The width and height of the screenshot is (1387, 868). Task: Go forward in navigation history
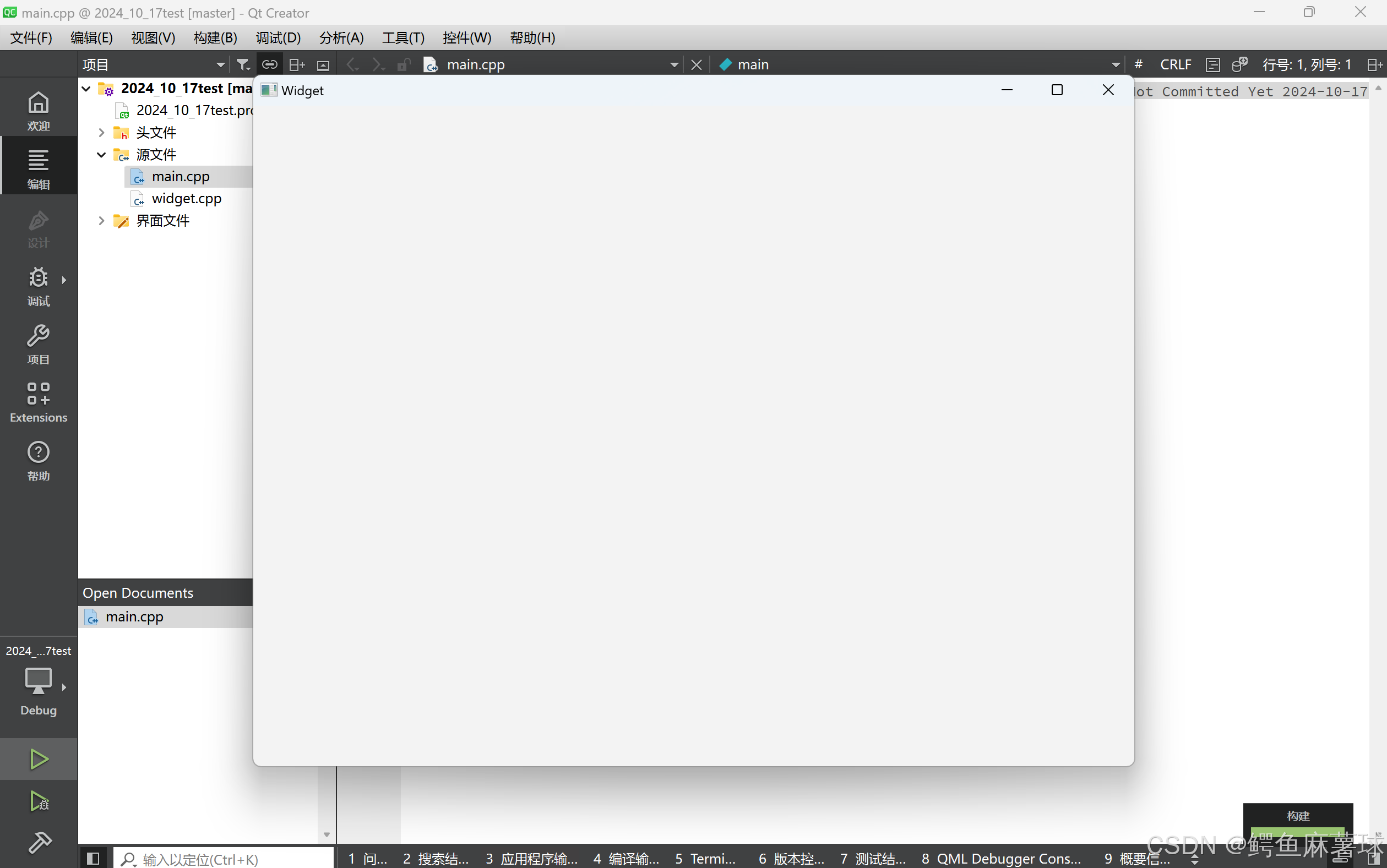point(378,65)
